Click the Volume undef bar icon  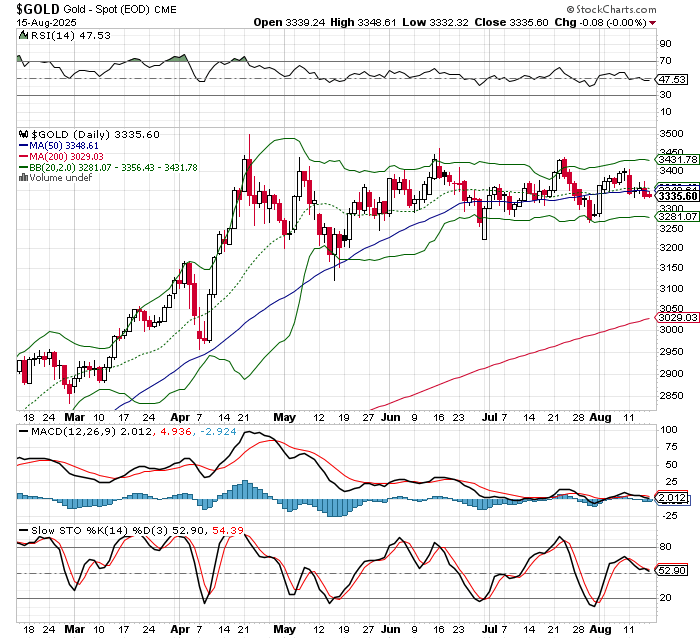tap(23, 178)
